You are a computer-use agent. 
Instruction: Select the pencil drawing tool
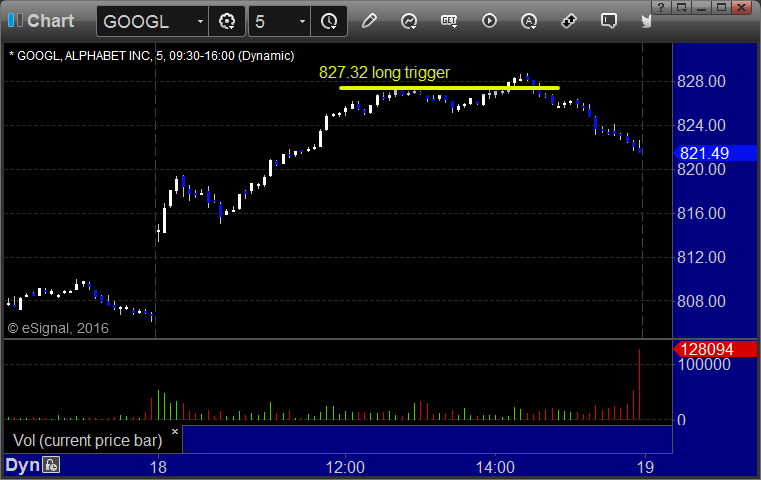point(369,21)
